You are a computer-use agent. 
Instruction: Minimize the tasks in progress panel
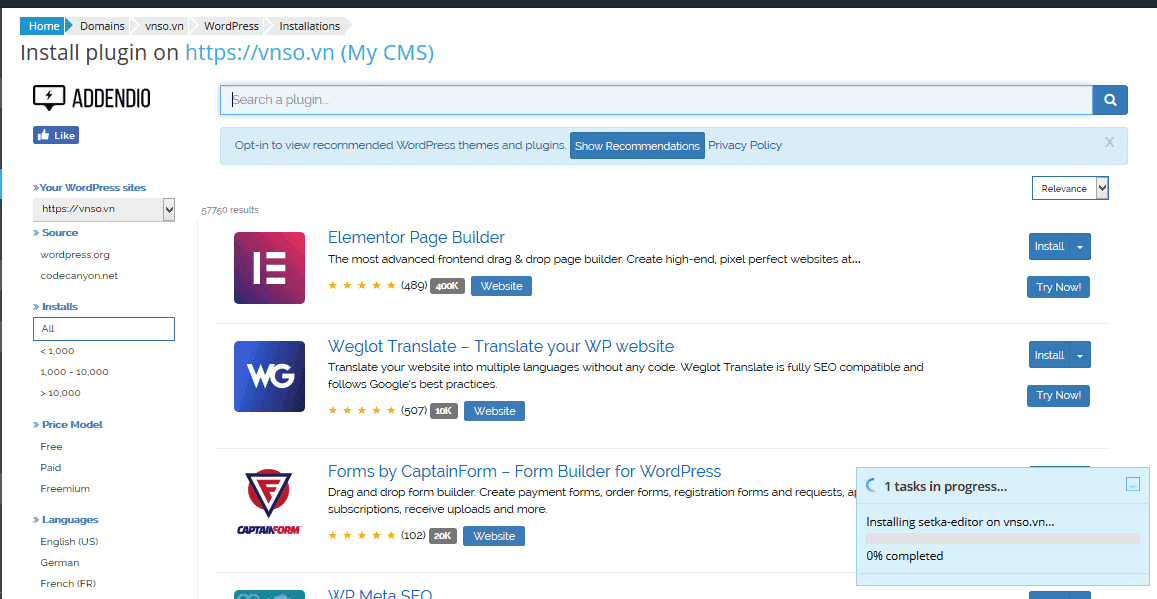pos(1133,485)
